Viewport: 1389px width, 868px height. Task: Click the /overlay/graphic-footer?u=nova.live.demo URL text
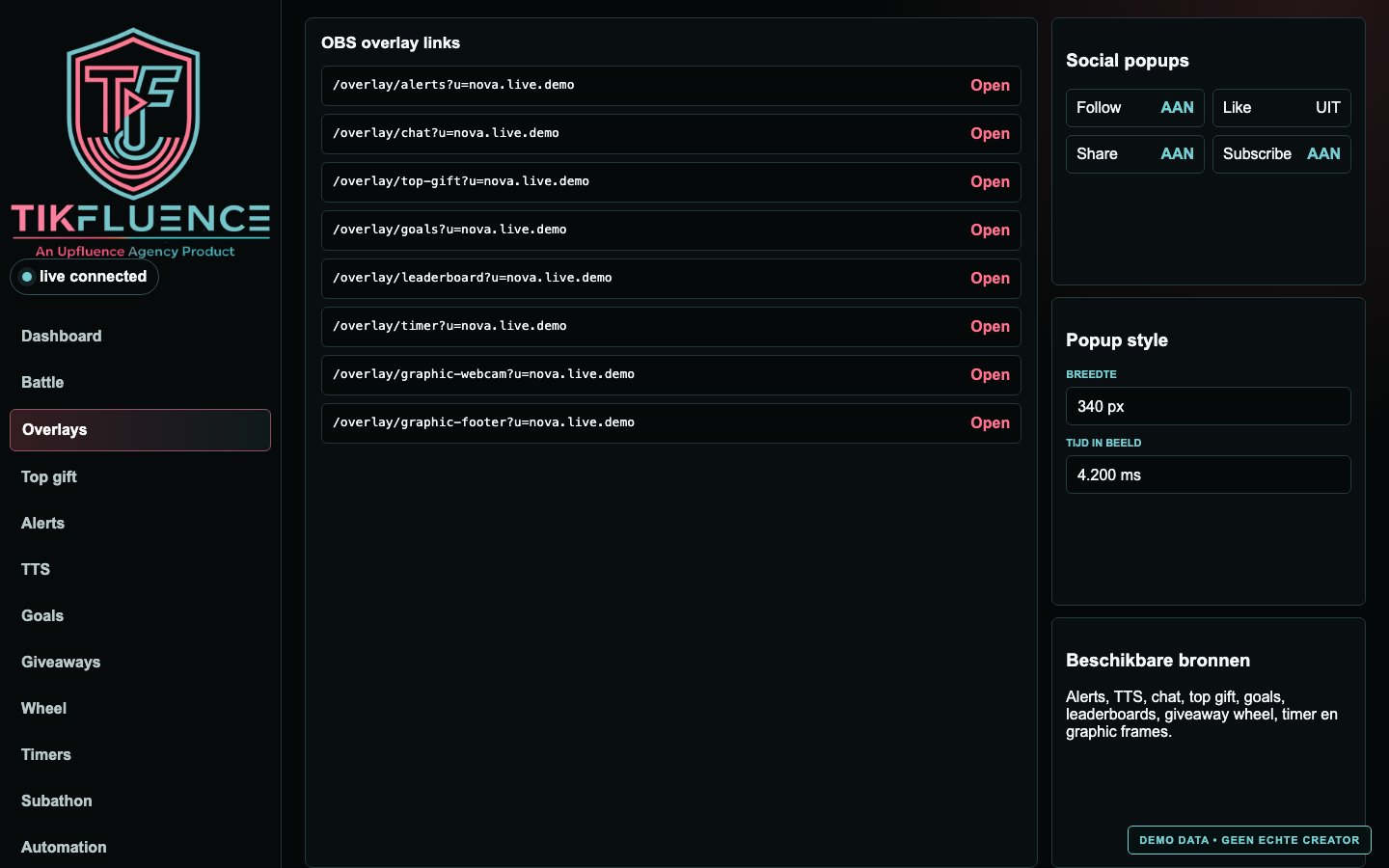tap(483, 422)
